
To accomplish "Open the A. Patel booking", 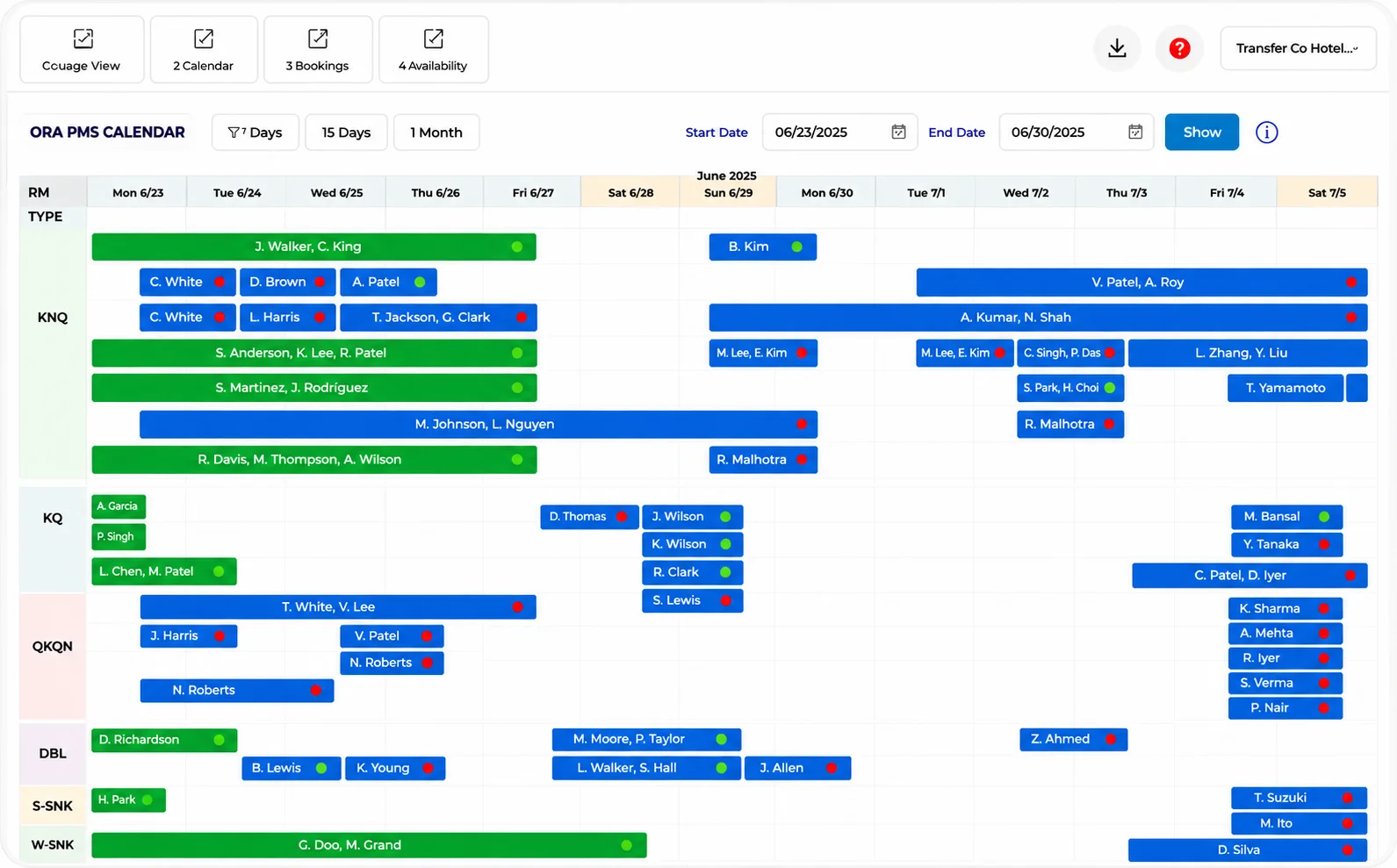I will [388, 283].
